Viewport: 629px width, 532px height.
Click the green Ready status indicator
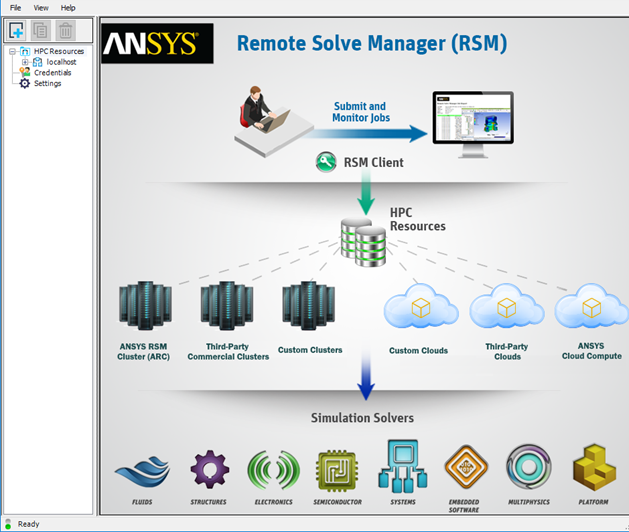pyautogui.click(x=8, y=525)
